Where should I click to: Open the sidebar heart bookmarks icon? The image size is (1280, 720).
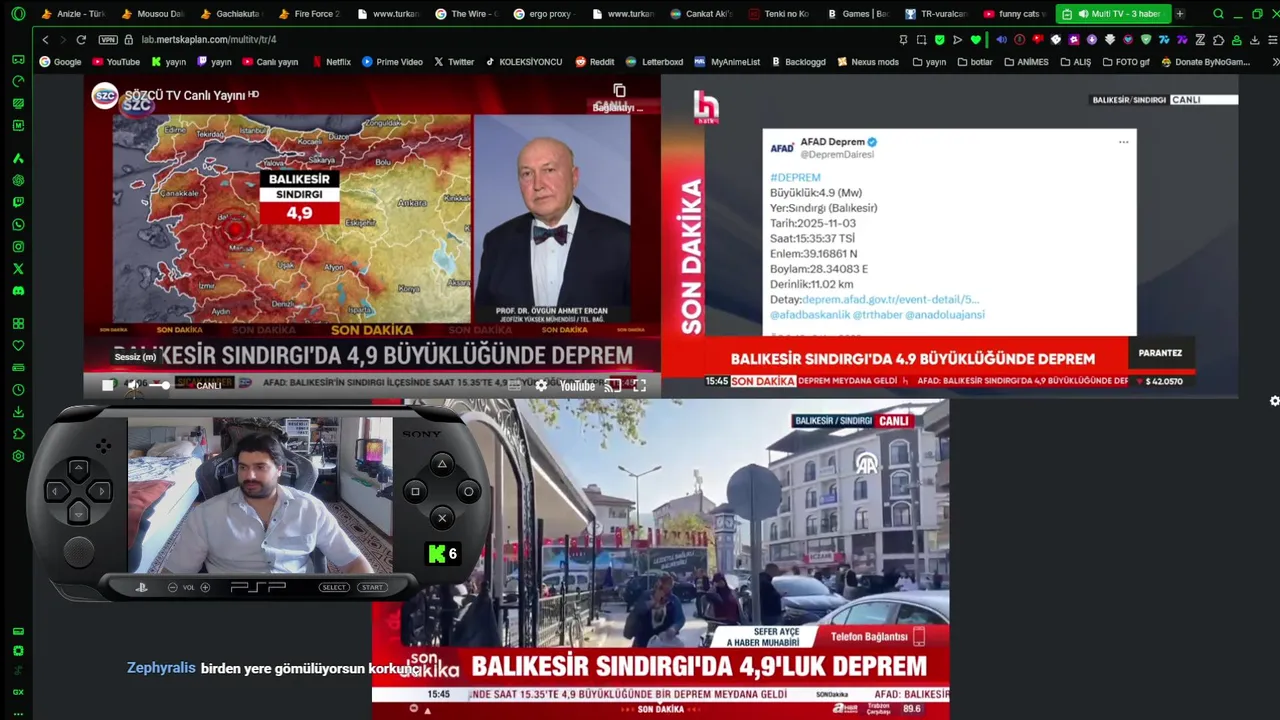pos(18,346)
